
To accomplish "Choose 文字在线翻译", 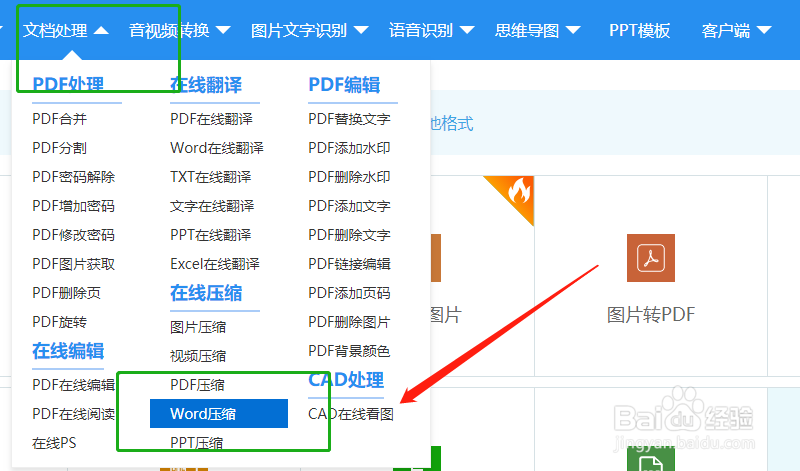I will tap(212, 206).
